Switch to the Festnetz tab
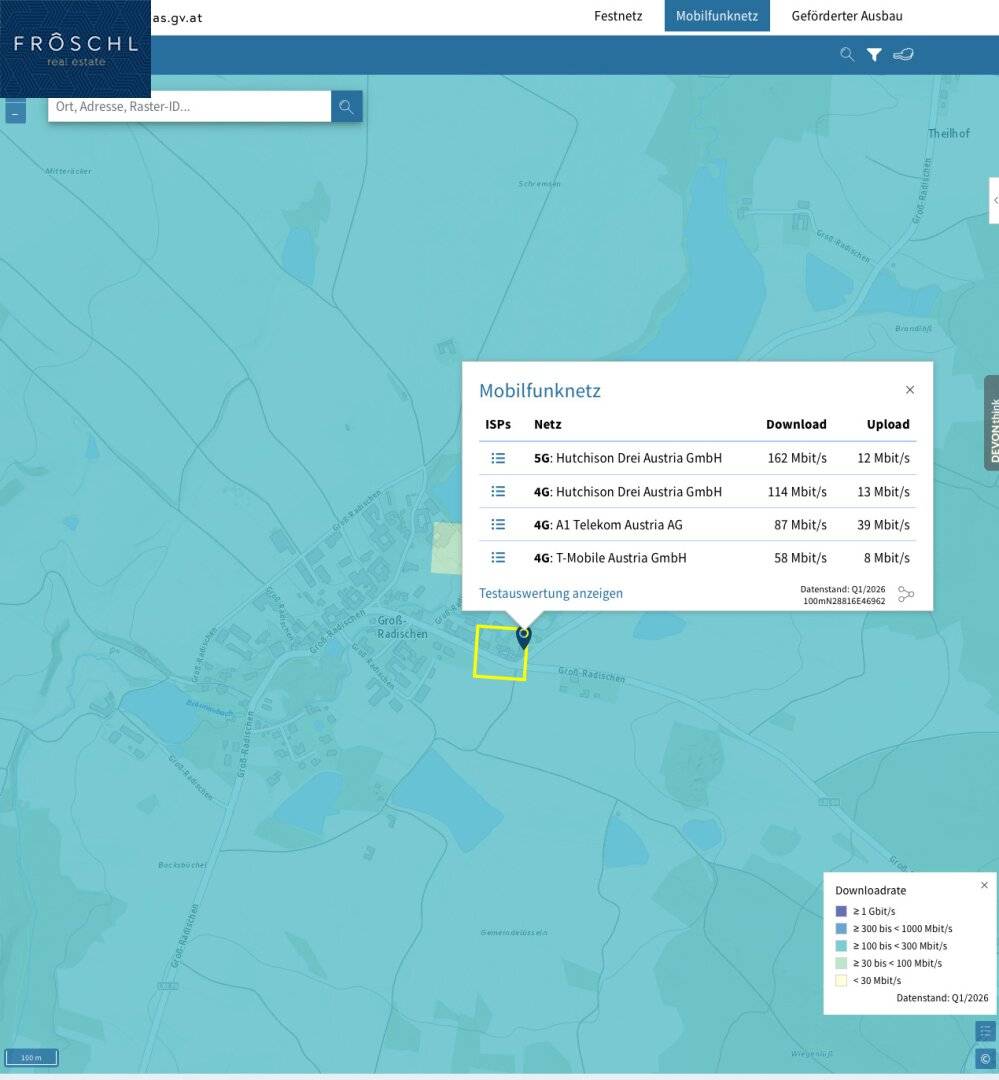This screenshot has height=1080, width=999. tap(617, 16)
